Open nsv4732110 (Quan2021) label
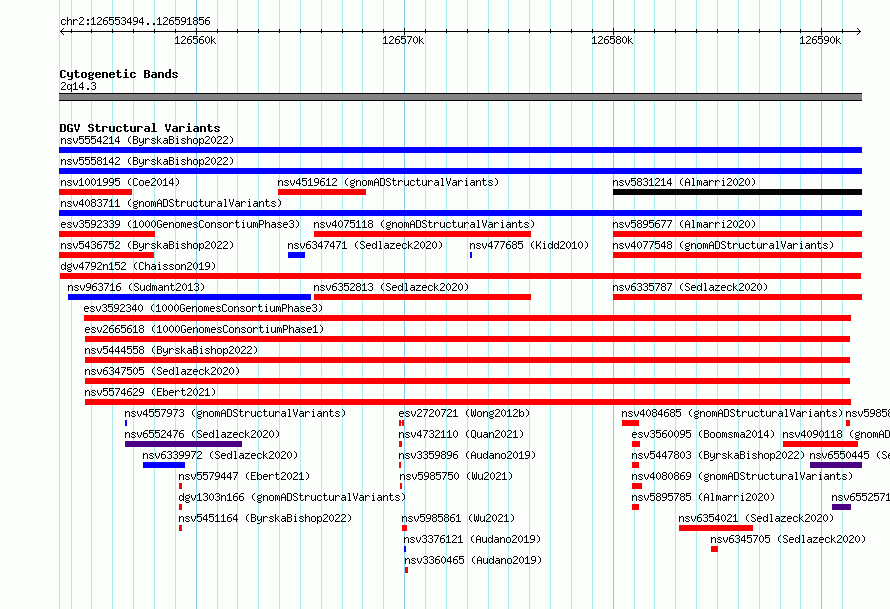 461,434
